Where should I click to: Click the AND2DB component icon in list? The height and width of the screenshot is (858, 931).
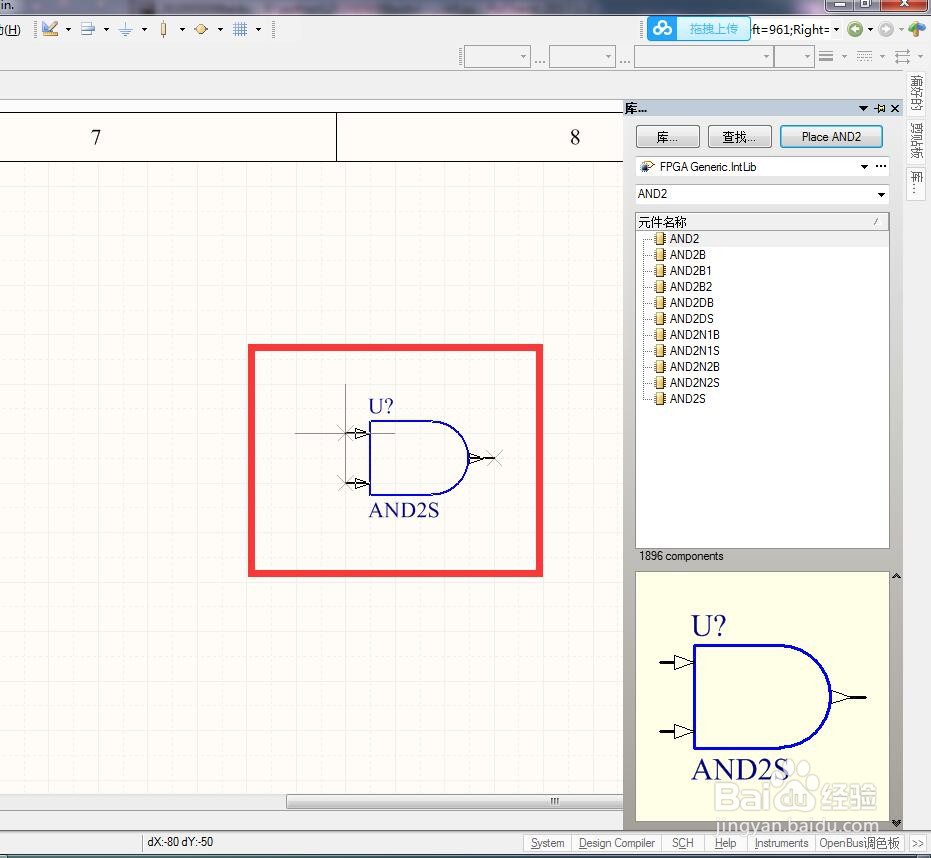tap(660, 302)
